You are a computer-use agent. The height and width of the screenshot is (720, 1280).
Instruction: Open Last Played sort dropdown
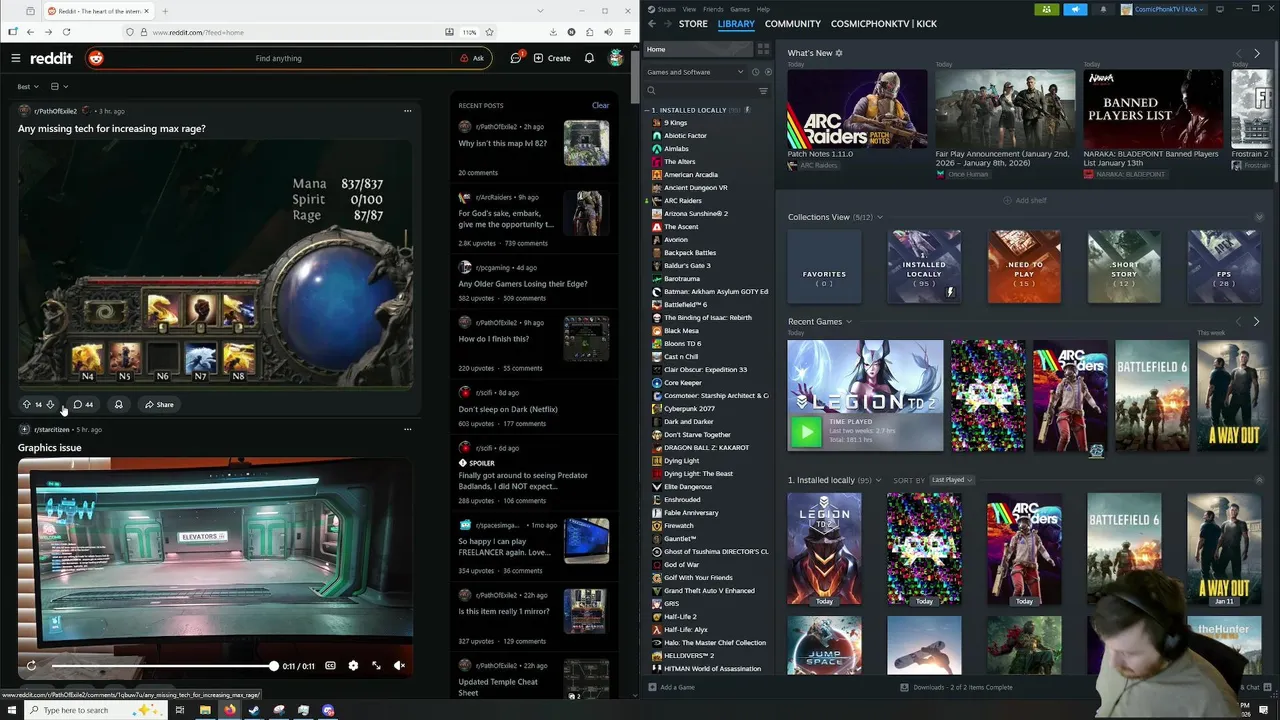tap(951, 480)
